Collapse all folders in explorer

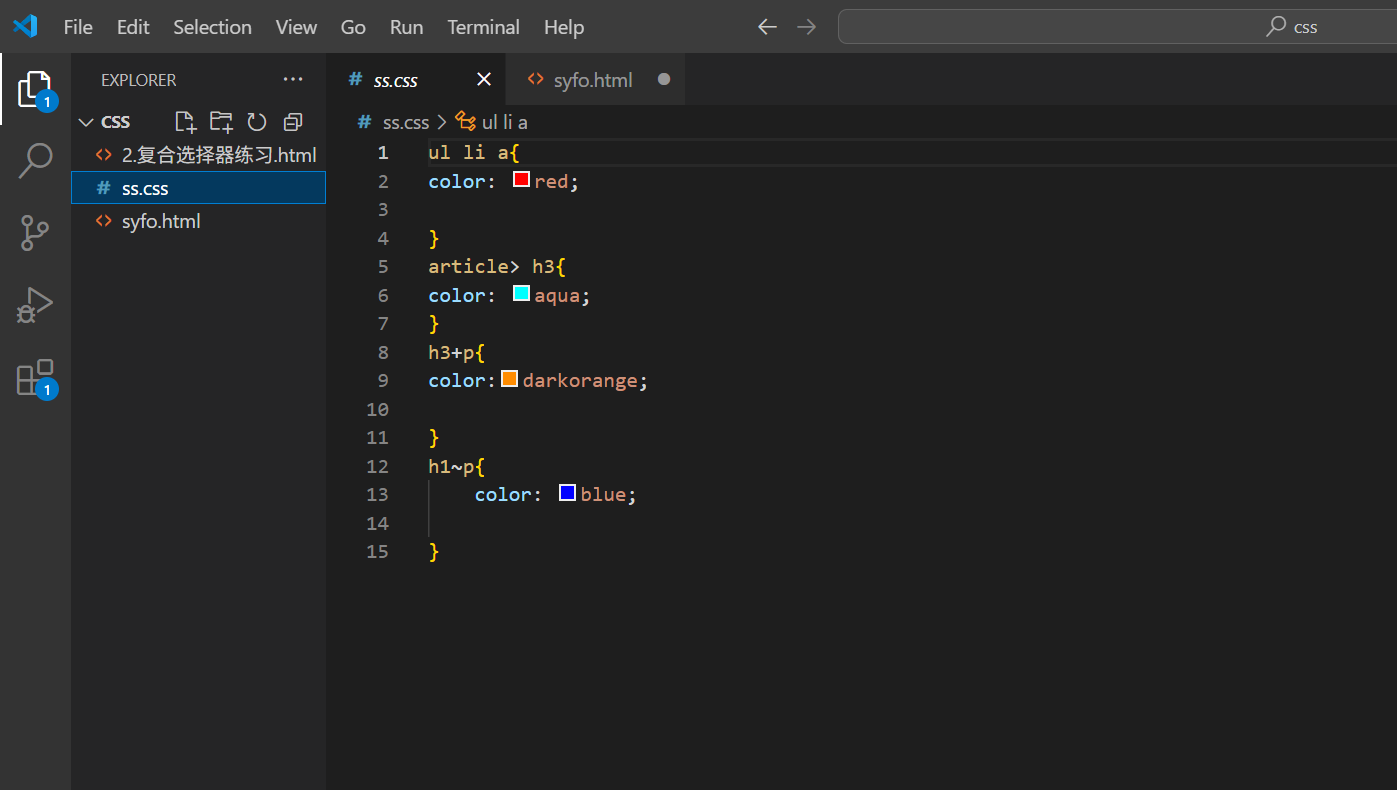click(x=293, y=122)
